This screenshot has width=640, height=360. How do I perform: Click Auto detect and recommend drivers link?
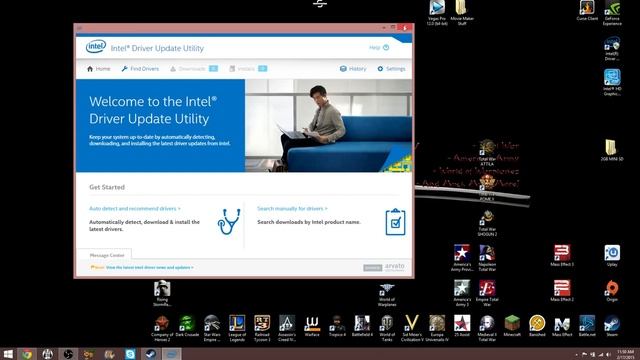coord(135,209)
